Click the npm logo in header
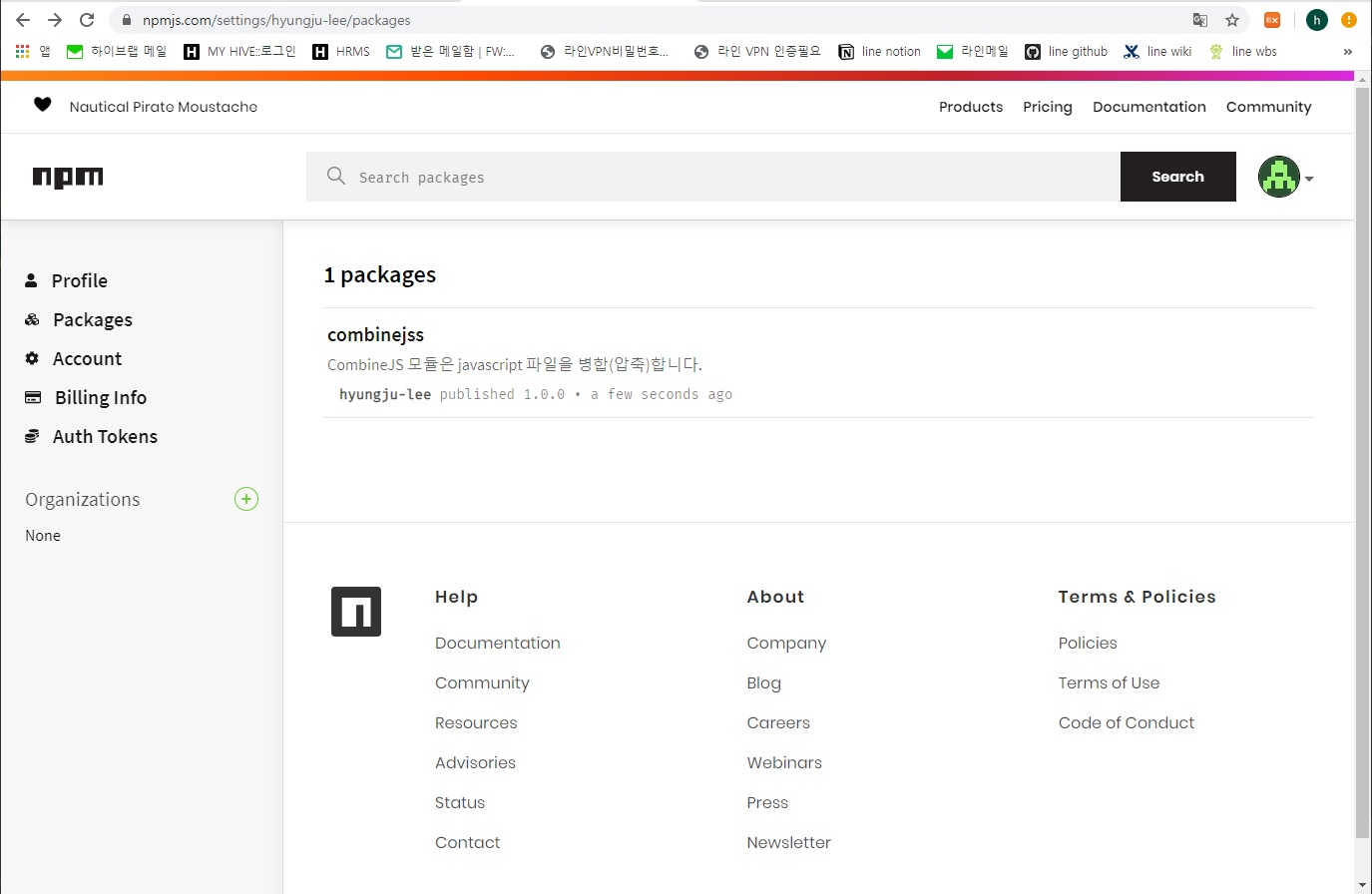 tap(68, 178)
